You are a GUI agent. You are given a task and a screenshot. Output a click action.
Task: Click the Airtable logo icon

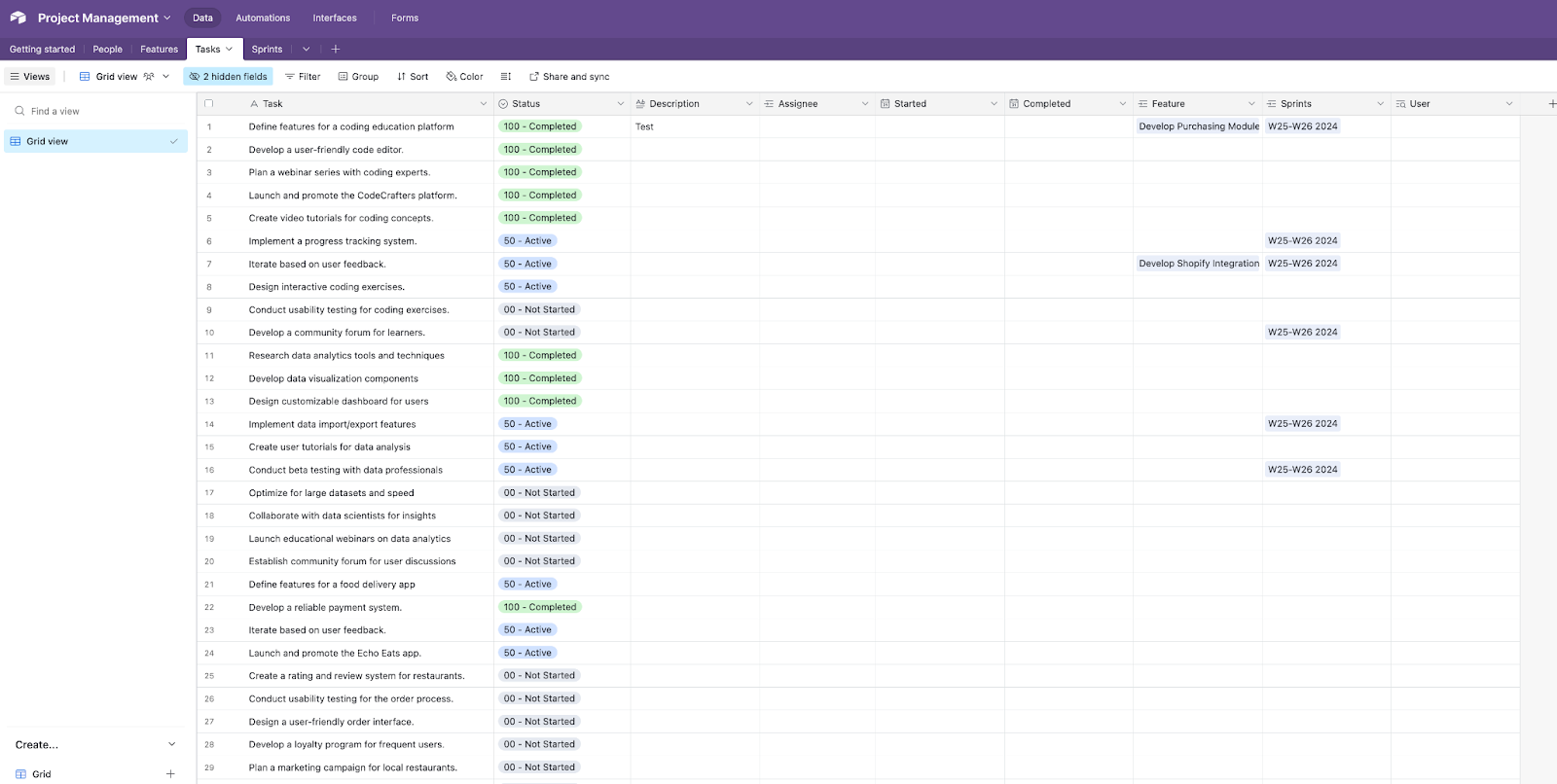18,18
